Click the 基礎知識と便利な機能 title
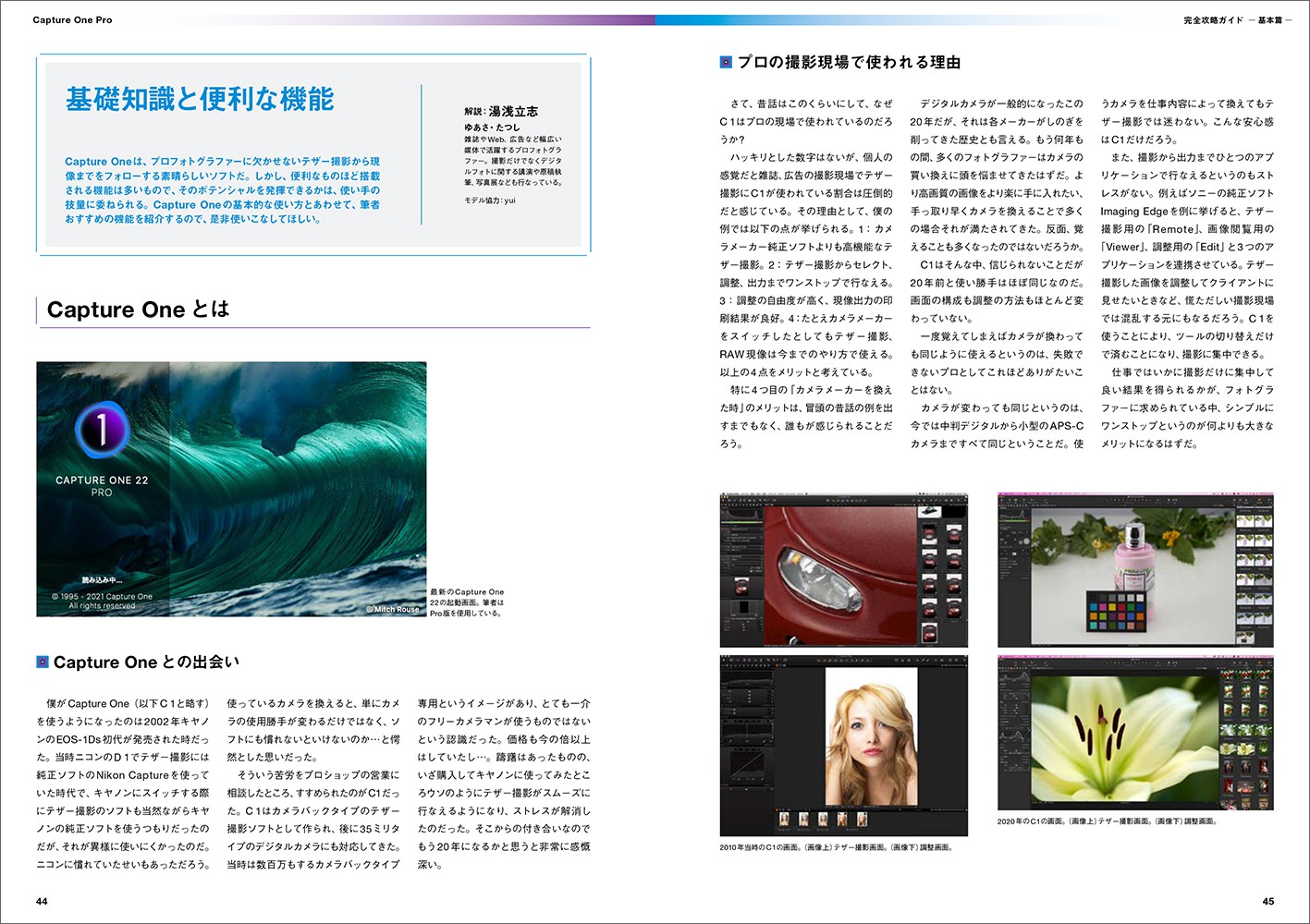 coord(200,99)
